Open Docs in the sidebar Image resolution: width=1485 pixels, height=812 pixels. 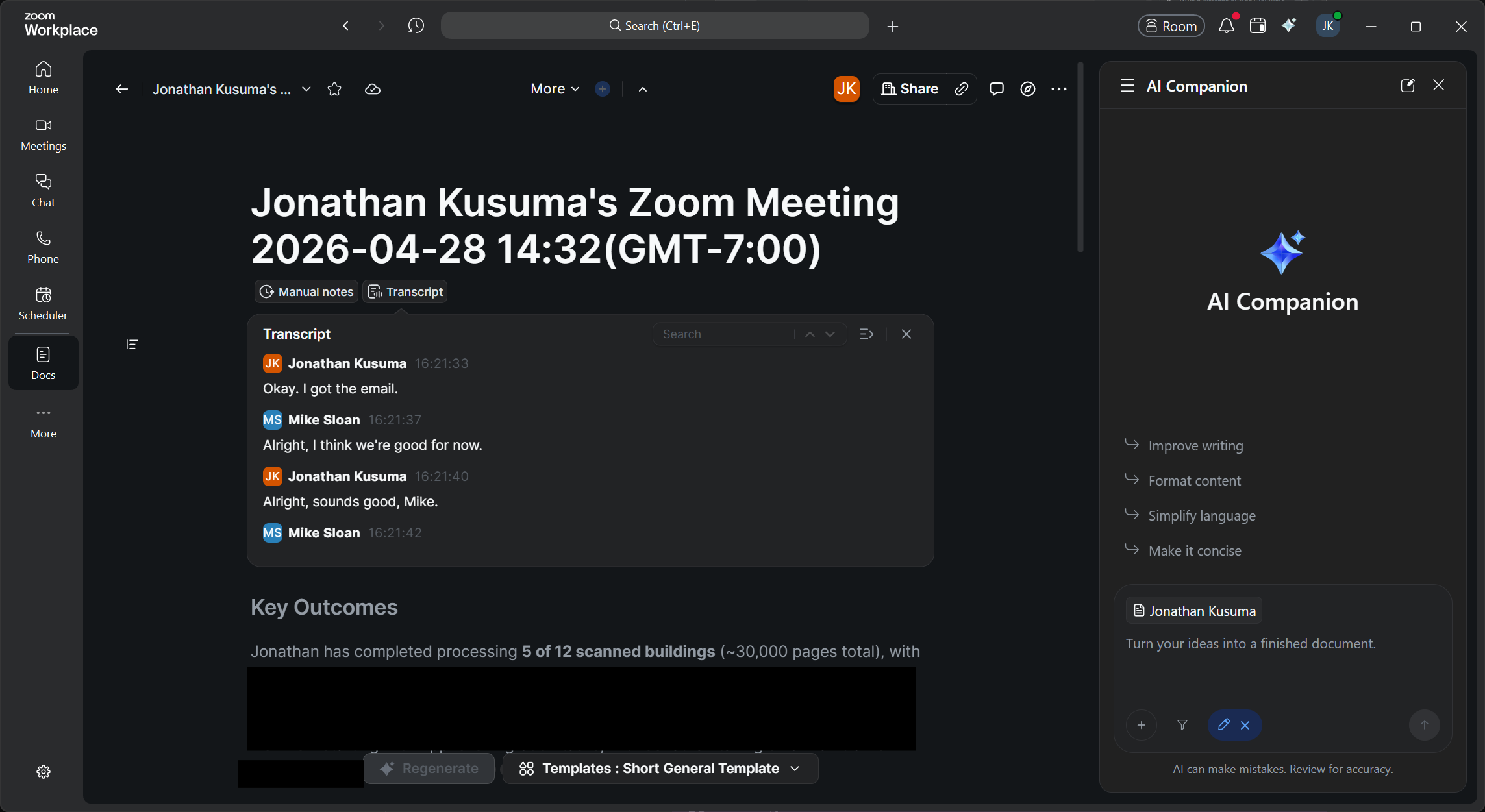point(43,363)
